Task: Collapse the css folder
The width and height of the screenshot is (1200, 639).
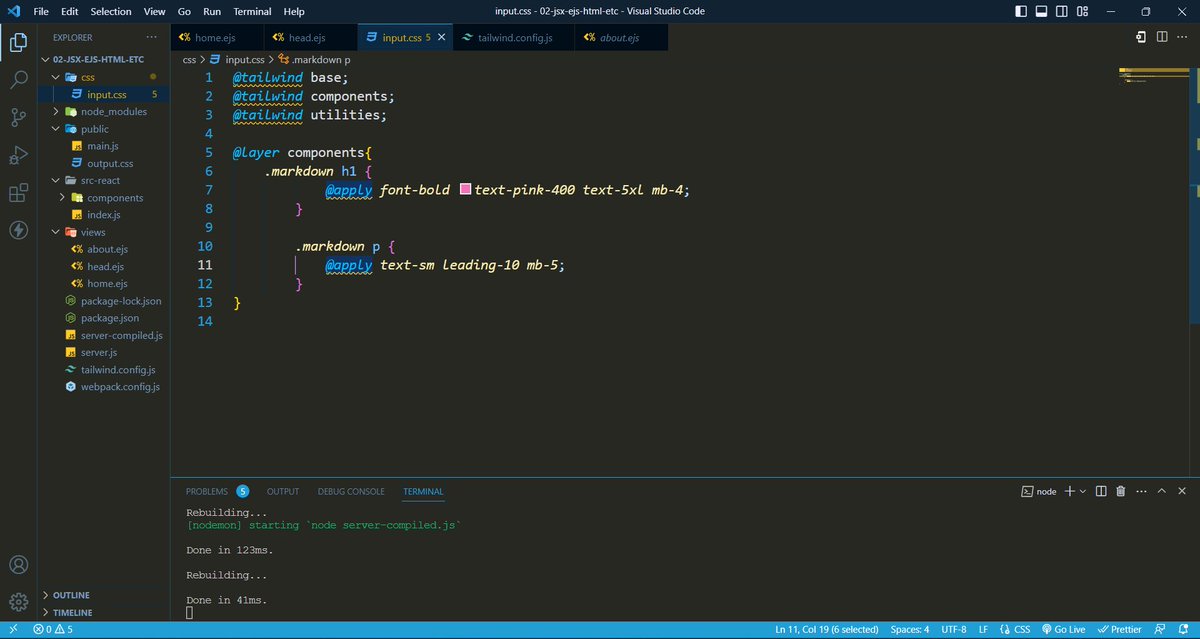Action: click(x=104, y=77)
